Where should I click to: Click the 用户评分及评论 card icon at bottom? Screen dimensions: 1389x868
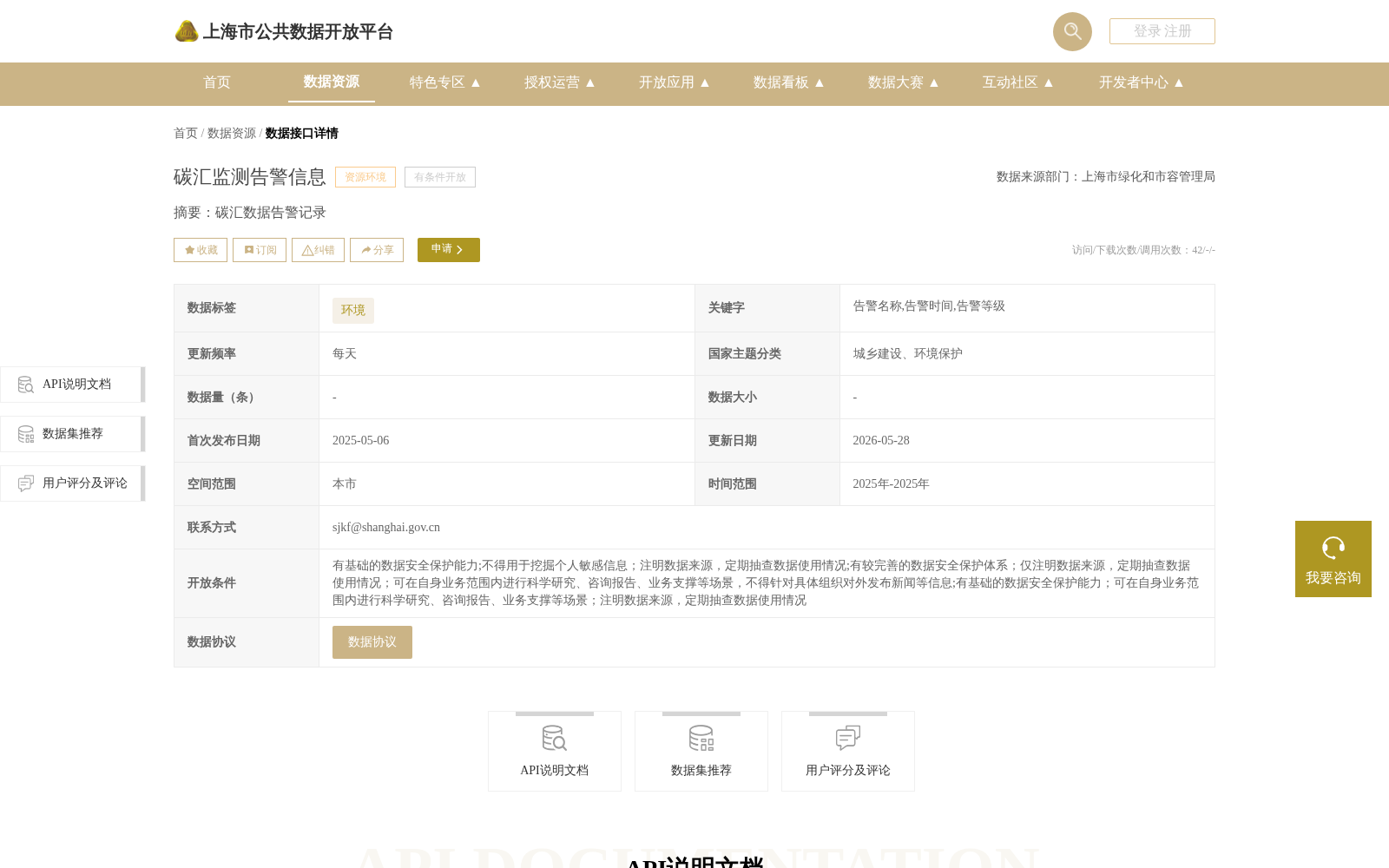848,738
